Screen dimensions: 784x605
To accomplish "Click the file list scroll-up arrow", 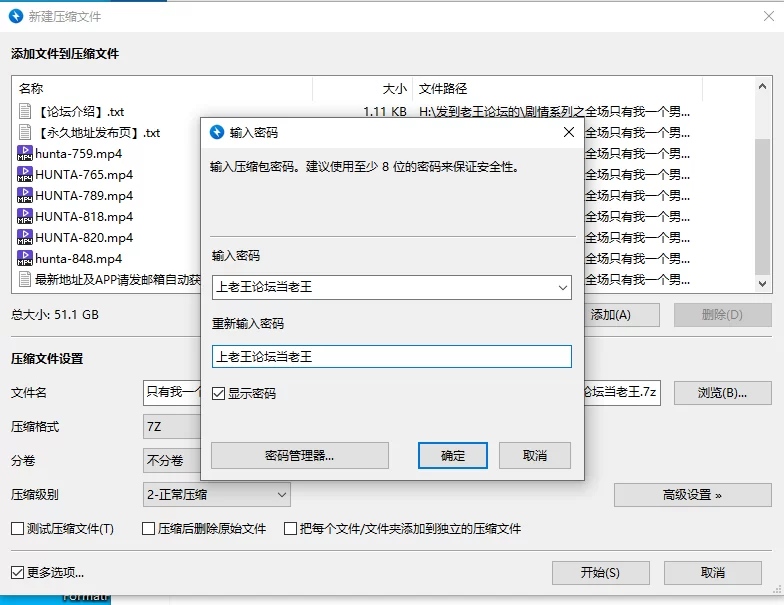I will [762, 86].
